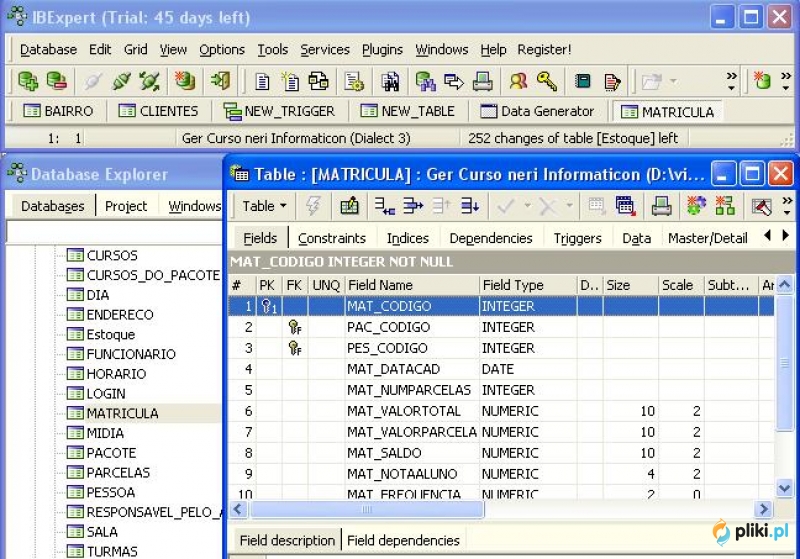Click the insert field arrow icon

412,206
